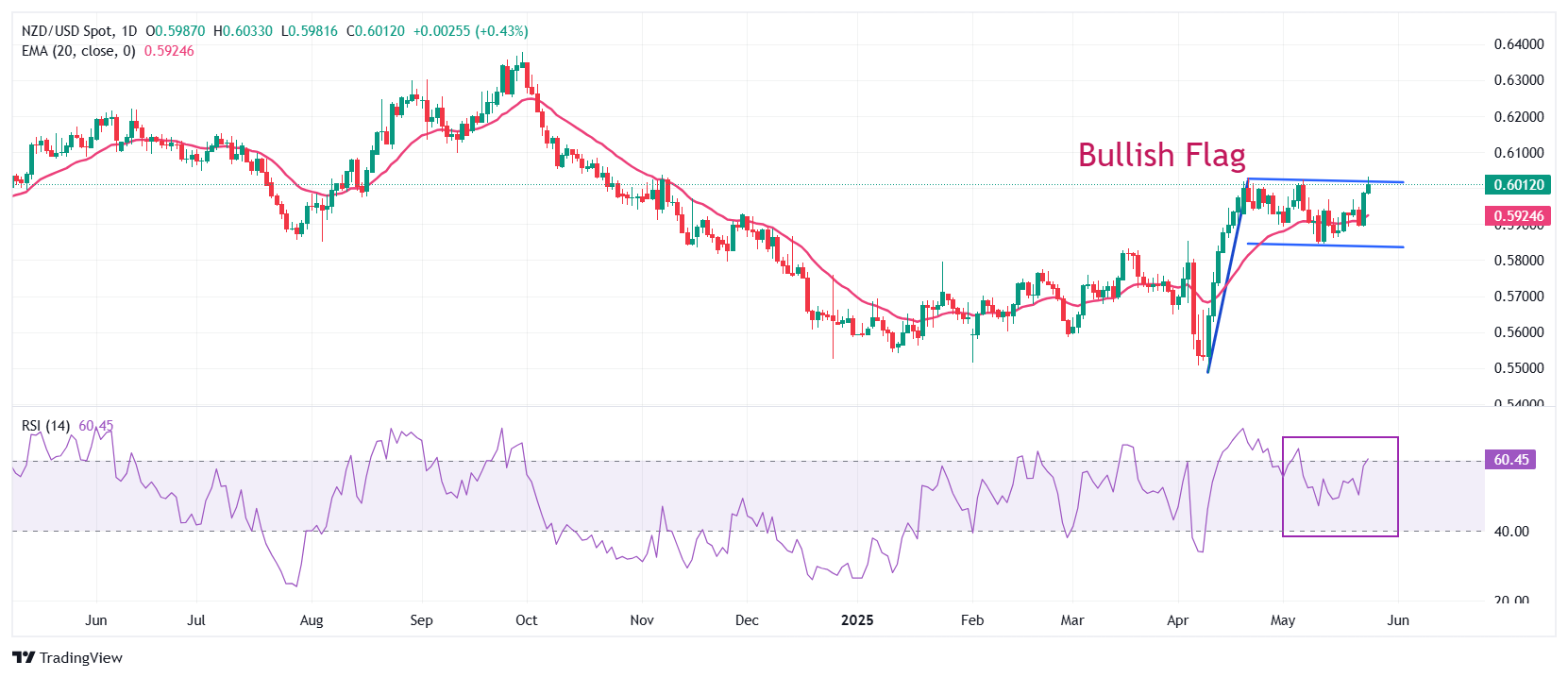Click the TradingView wordmark text
The width and height of the screenshot is (1568, 678).
tap(81, 658)
